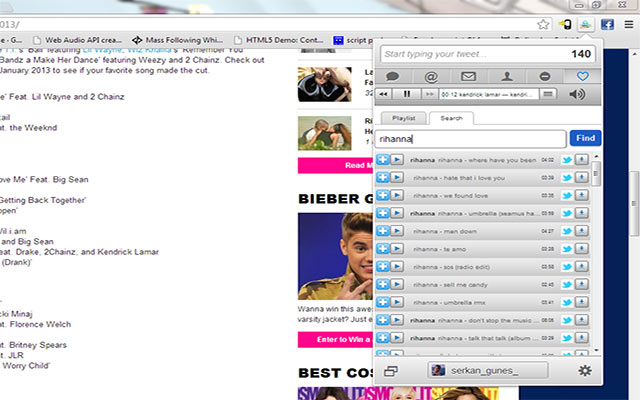640x400 pixels.
Task: Add 'where have you been' to playlist
Action: pos(382,160)
